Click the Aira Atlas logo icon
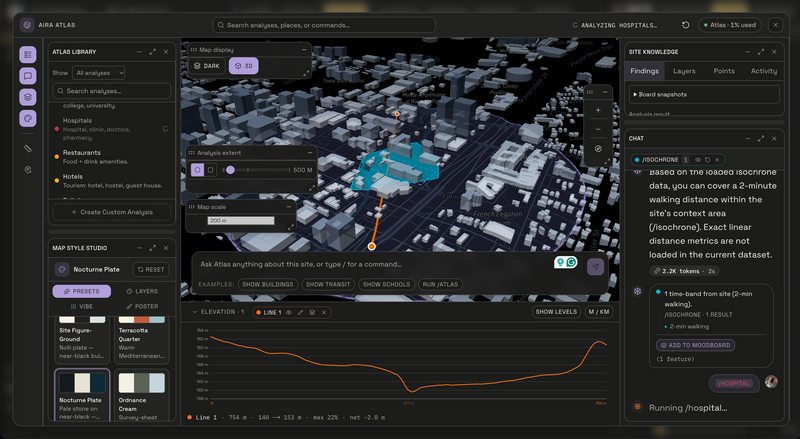The height and width of the screenshot is (439, 800). click(x=27, y=25)
